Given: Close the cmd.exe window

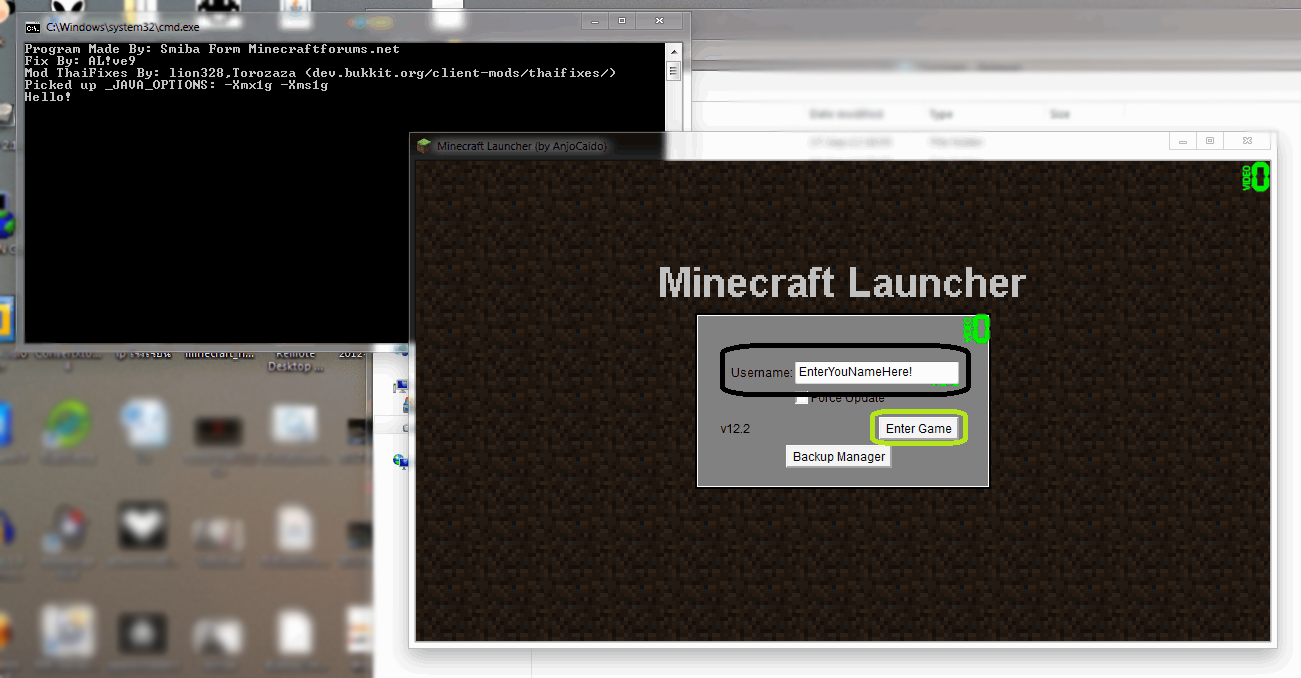Looking at the screenshot, I should coord(658,21).
